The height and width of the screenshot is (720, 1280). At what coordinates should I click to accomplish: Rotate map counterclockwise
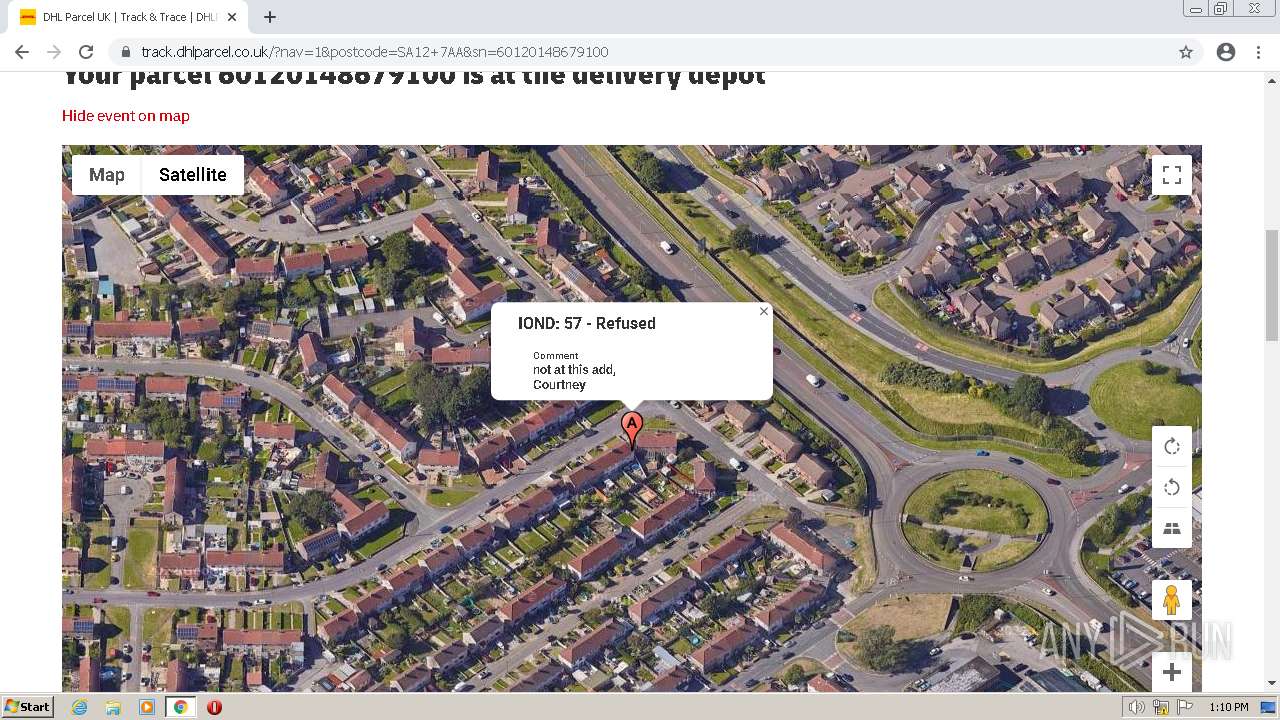pos(1172,487)
